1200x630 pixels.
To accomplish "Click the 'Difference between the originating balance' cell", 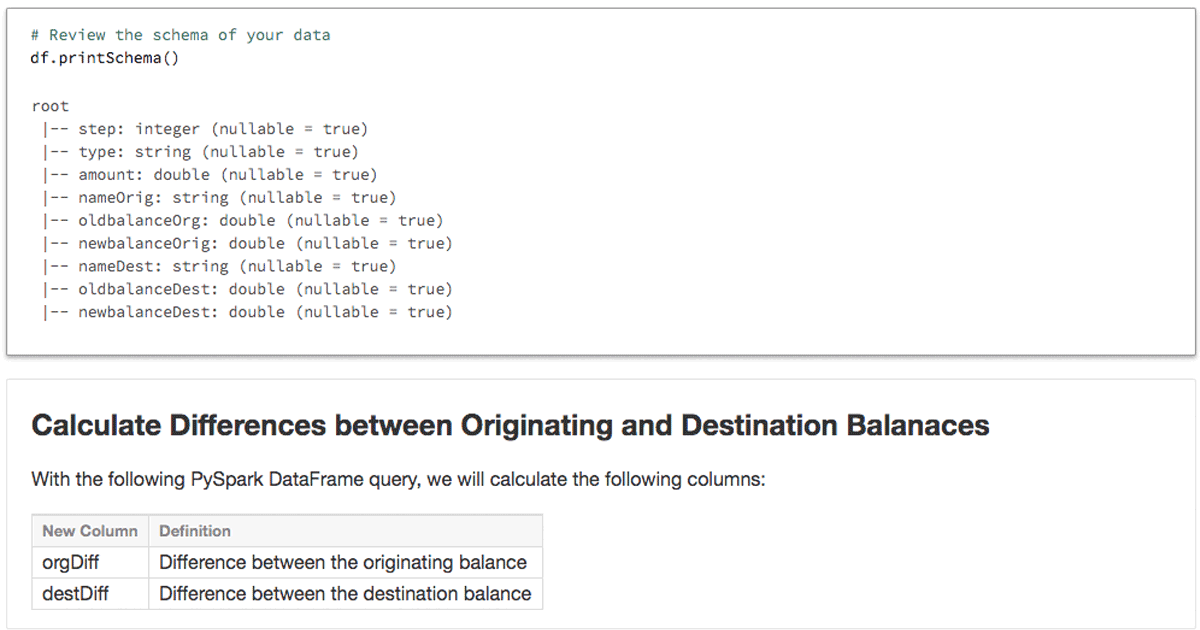I will (x=343, y=562).
